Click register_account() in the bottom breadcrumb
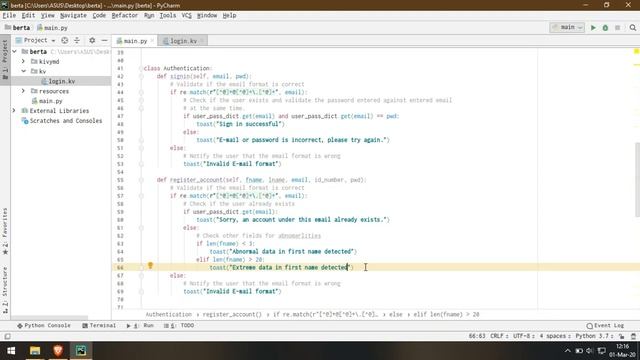 click(232, 315)
